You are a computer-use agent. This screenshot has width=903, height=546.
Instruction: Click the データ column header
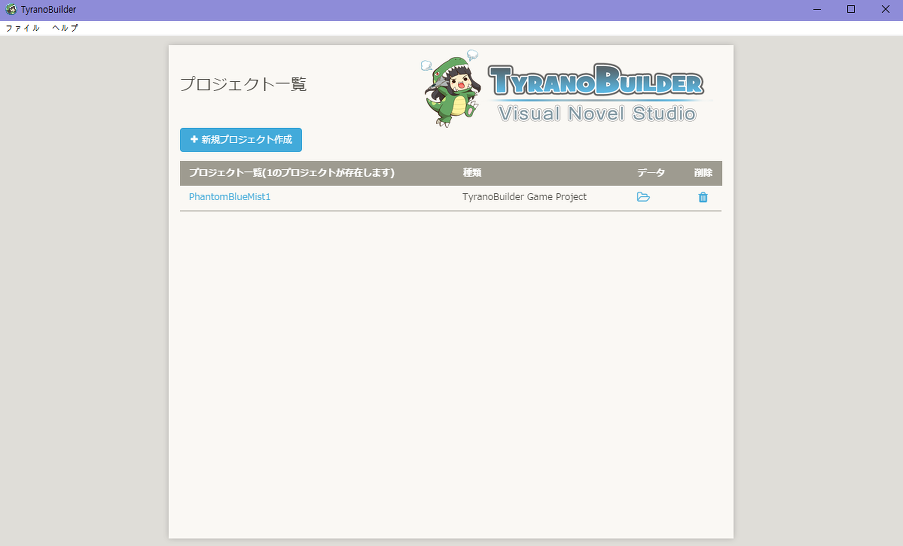pyautogui.click(x=651, y=173)
